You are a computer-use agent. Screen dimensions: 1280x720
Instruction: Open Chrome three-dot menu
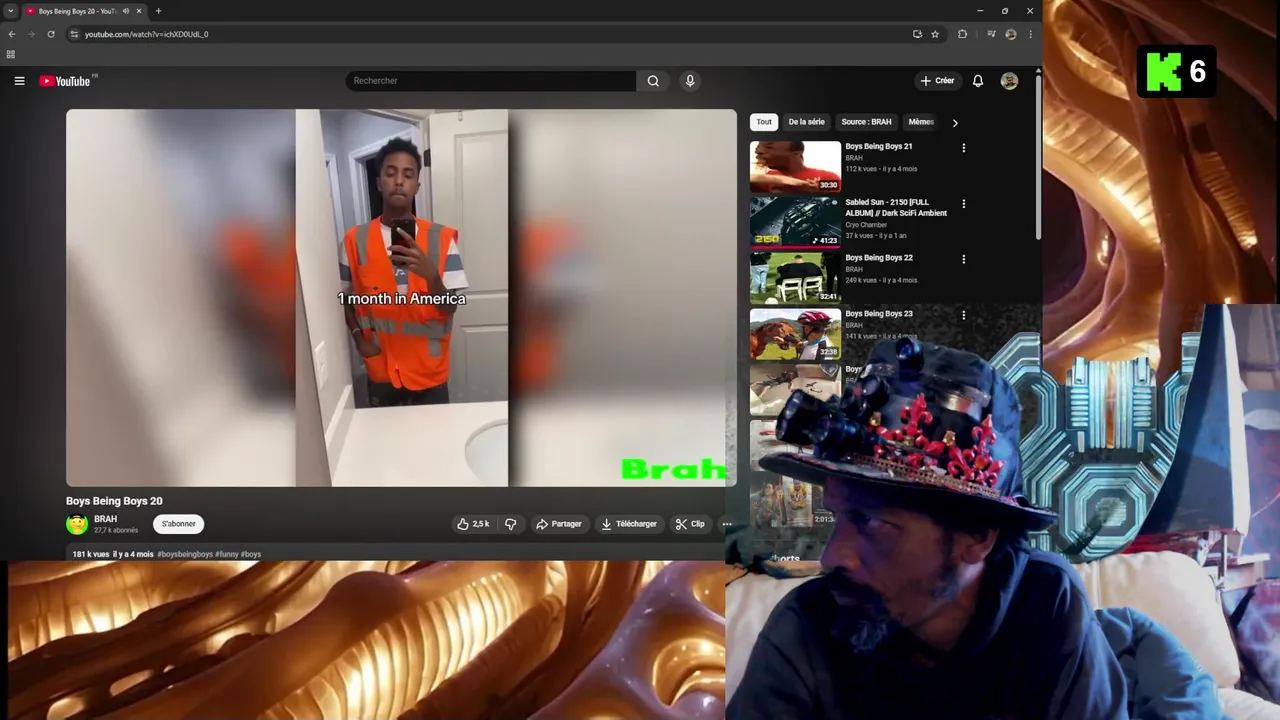pyautogui.click(x=1030, y=34)
